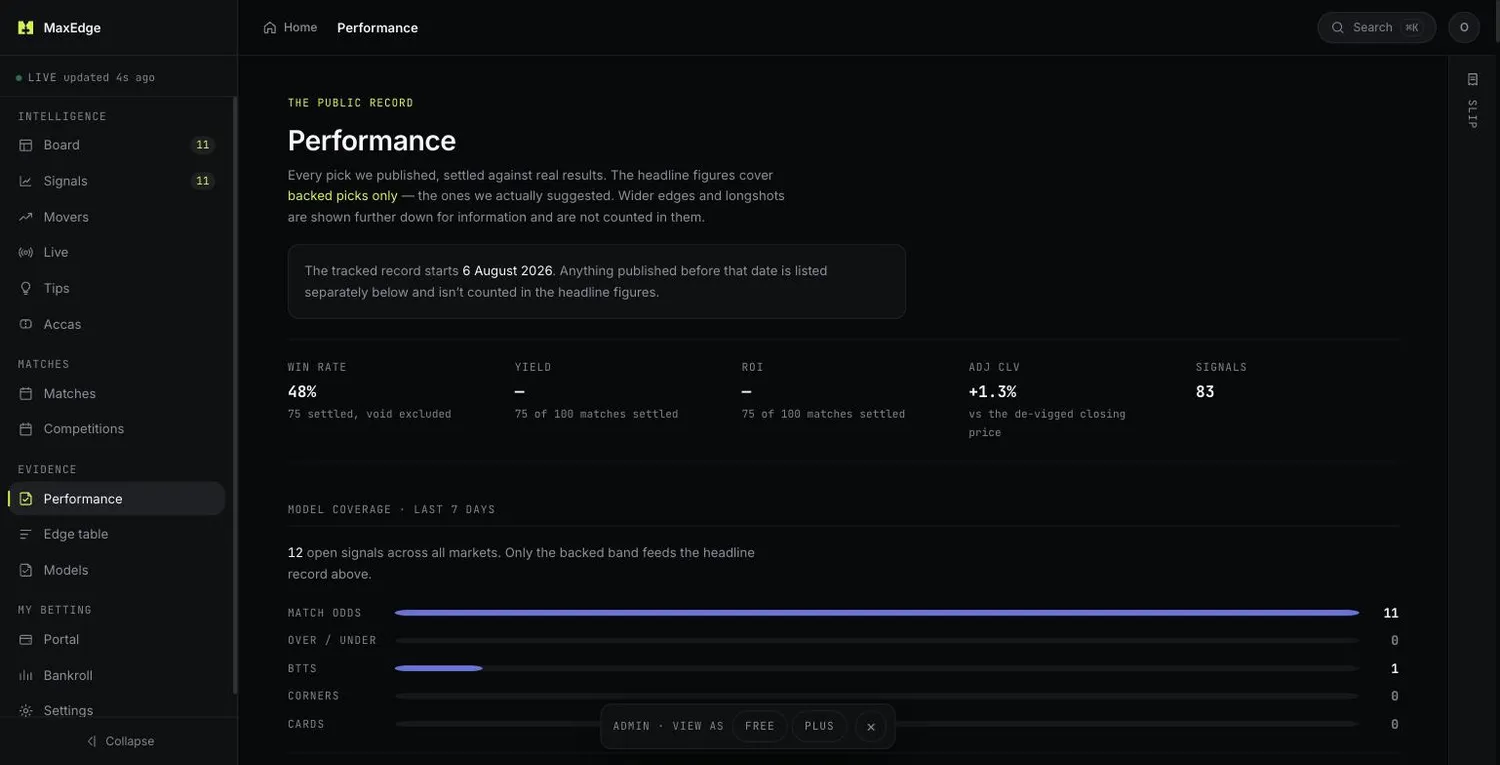
Task: Click the MaxEdge logo icon
Action: [26, 28]
